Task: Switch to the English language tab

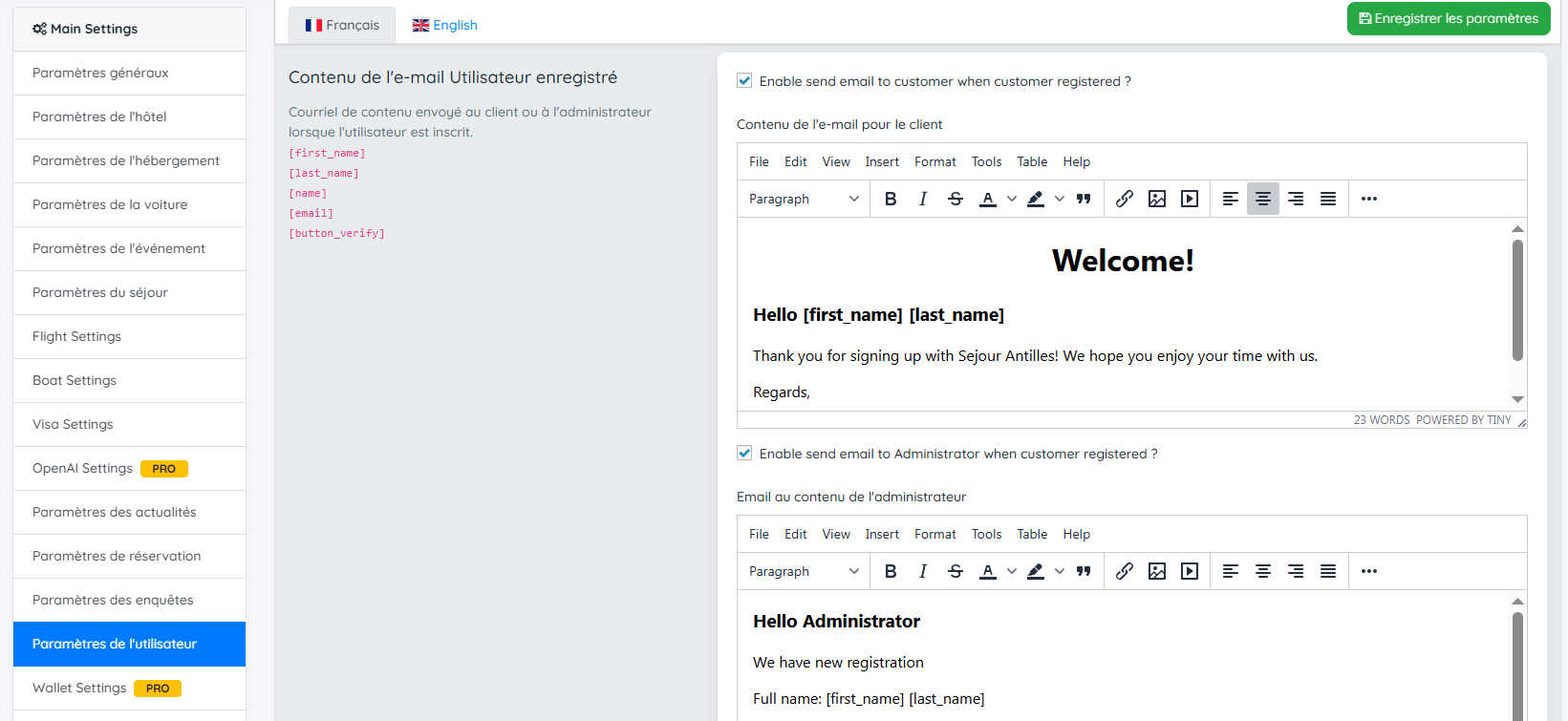Action: (x=445, y=25)
